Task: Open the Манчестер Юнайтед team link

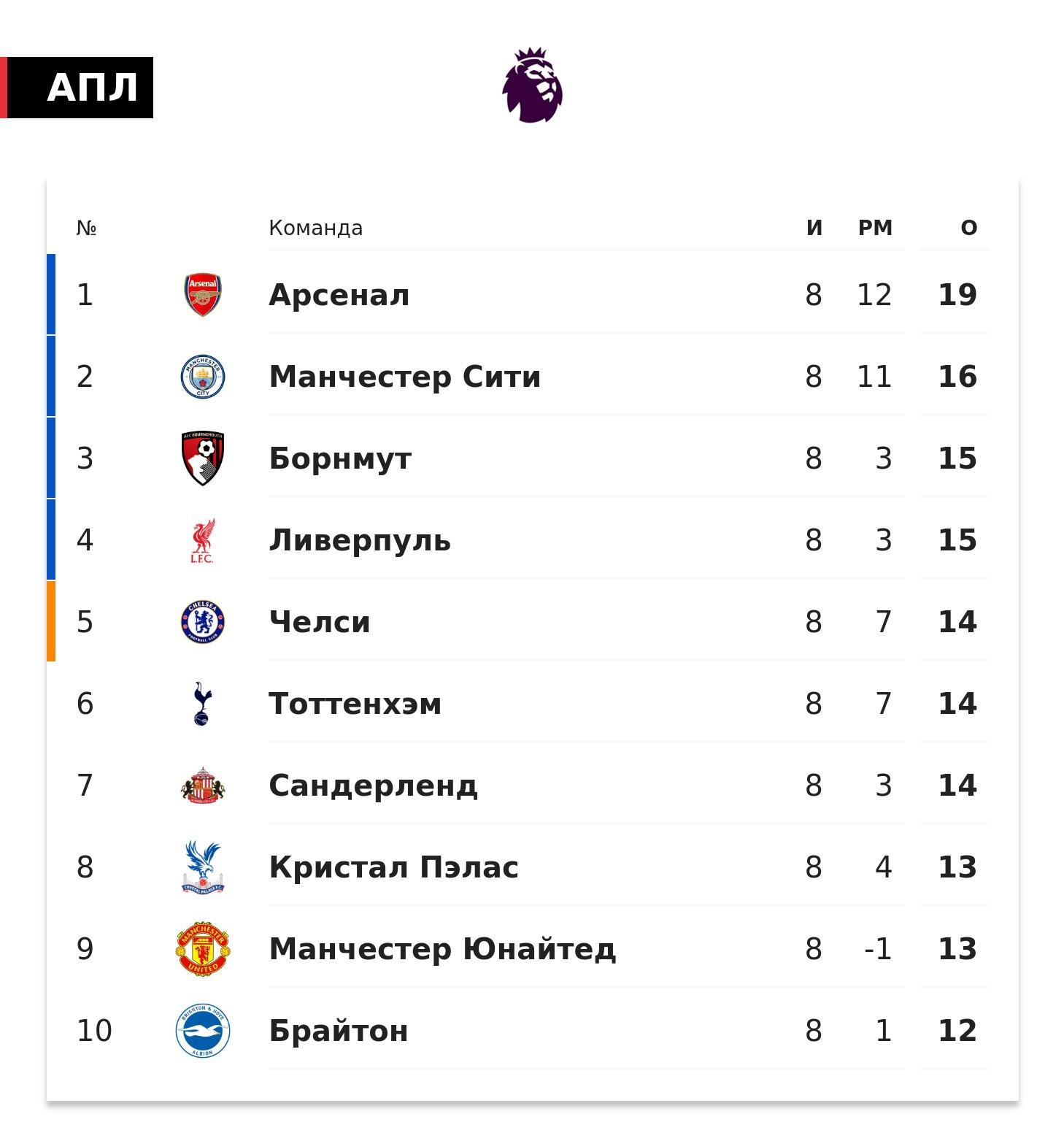Action: point(442,949)
